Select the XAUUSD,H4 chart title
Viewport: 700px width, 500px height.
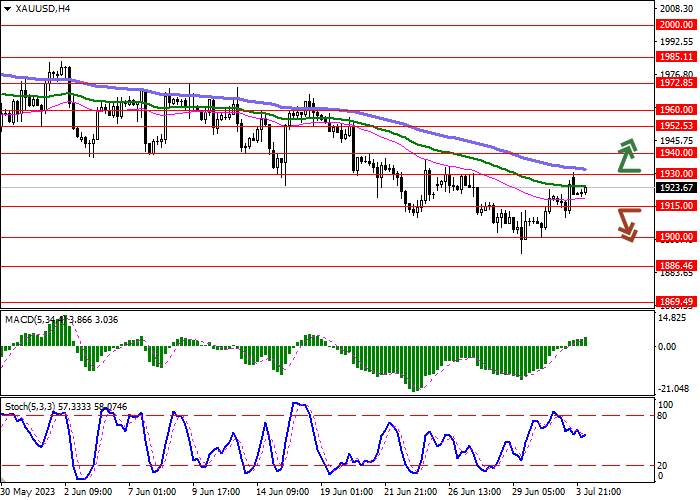tap(42, 8)
